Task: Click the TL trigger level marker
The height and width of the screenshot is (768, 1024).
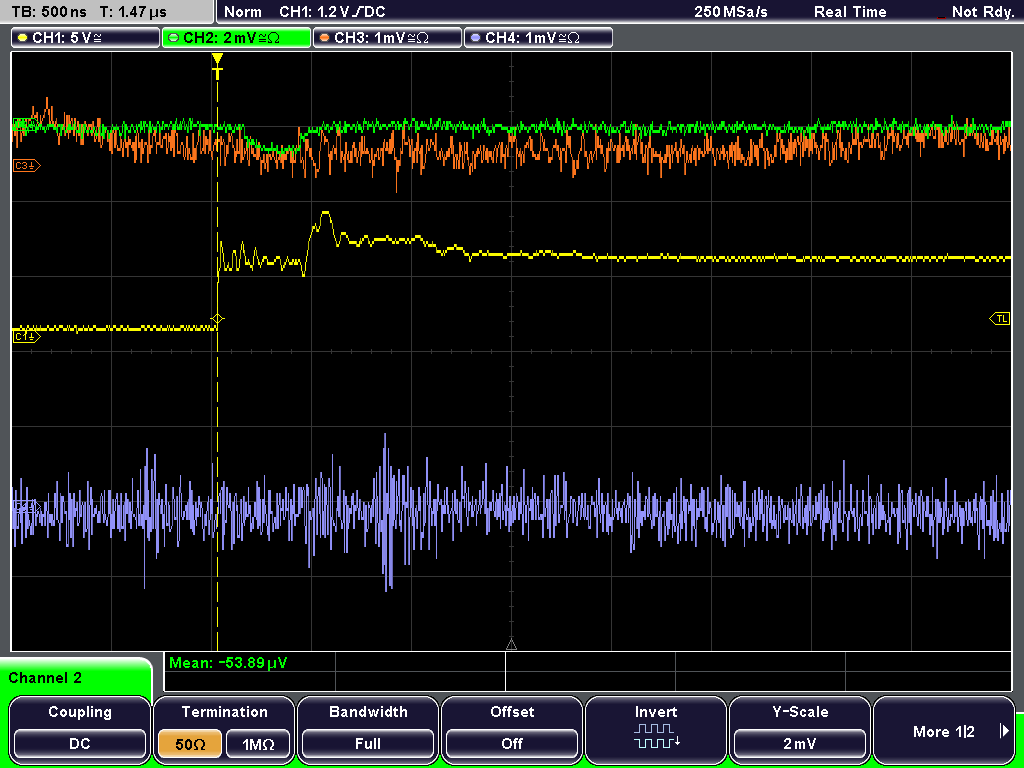Action: pos(1000,318)
